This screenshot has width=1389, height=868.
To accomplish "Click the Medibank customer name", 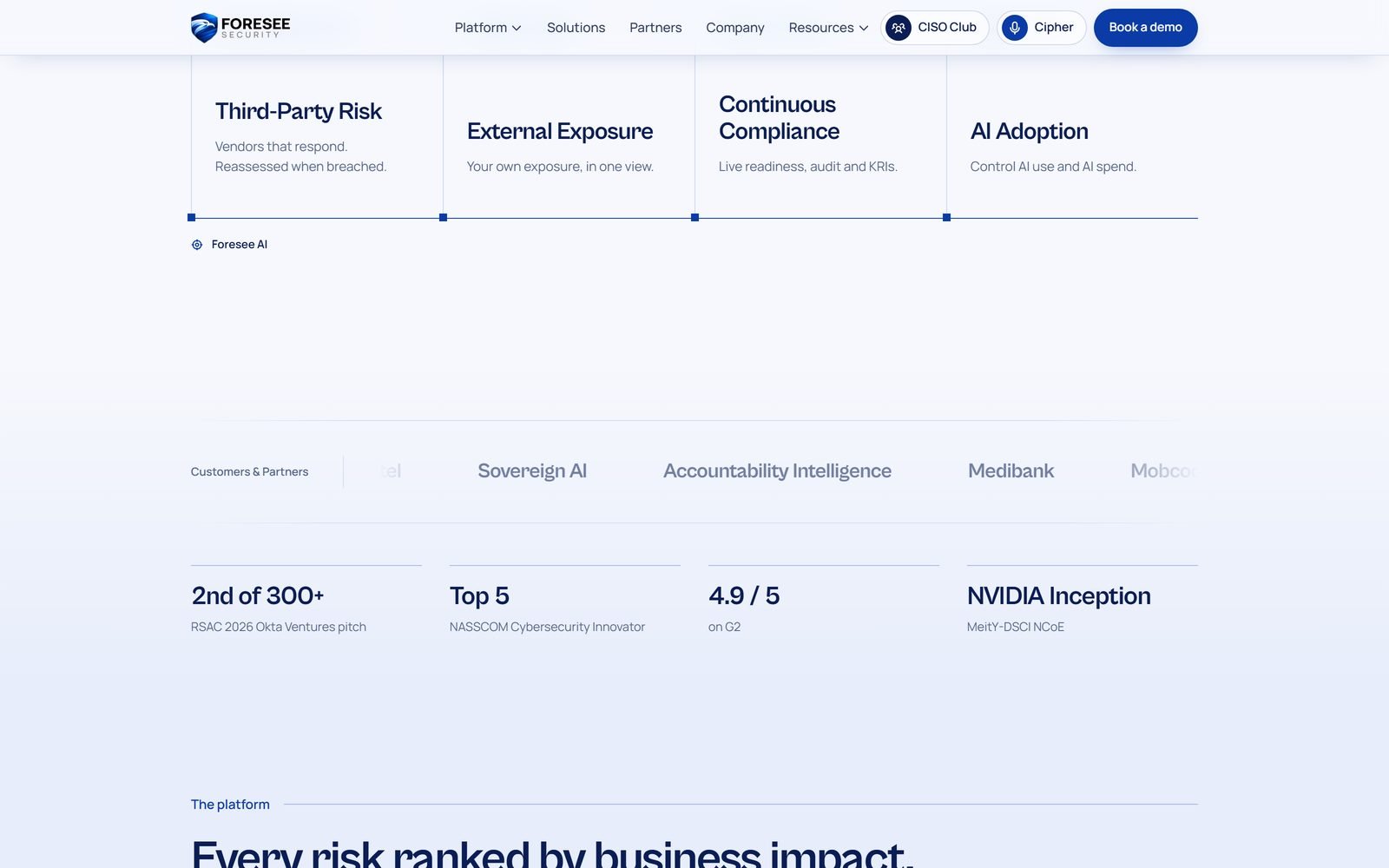I will (1010, 471).
